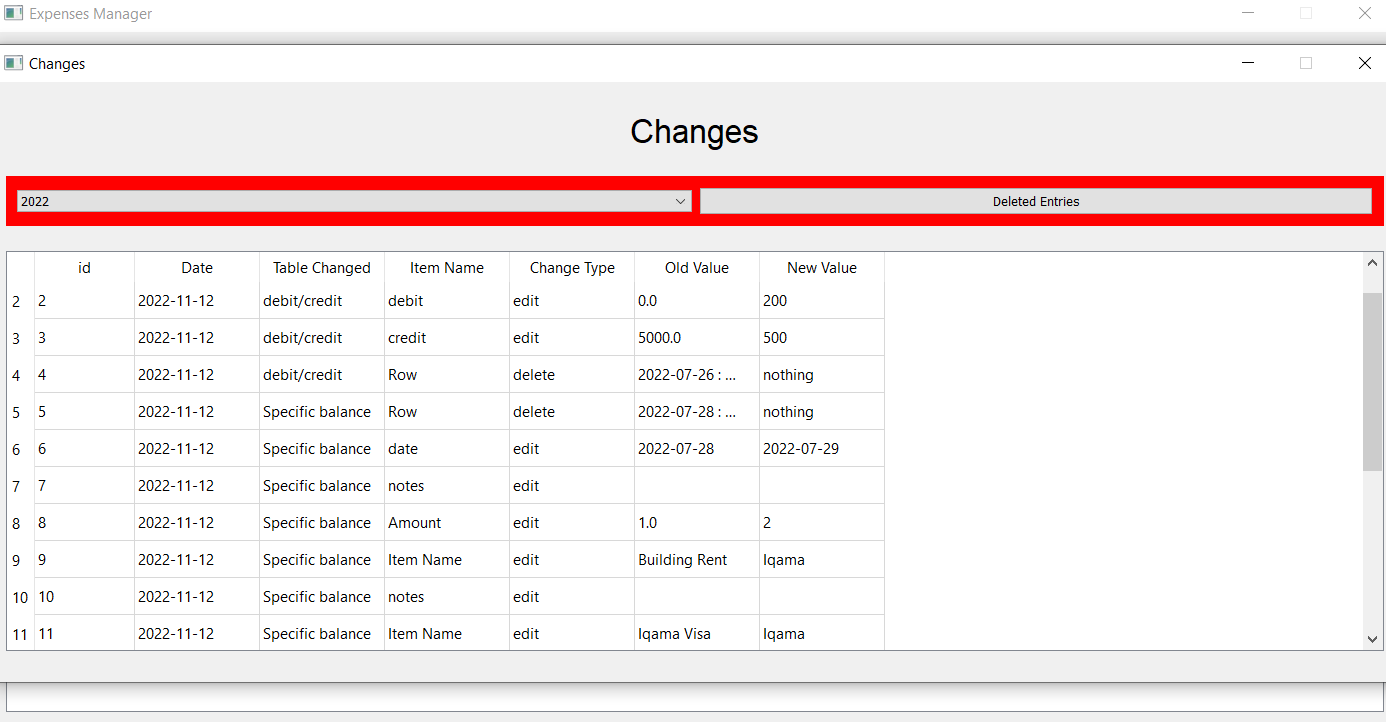Click the Deleted Entries button
The height and width of the screenshot is (722, 1386).
1035,201
